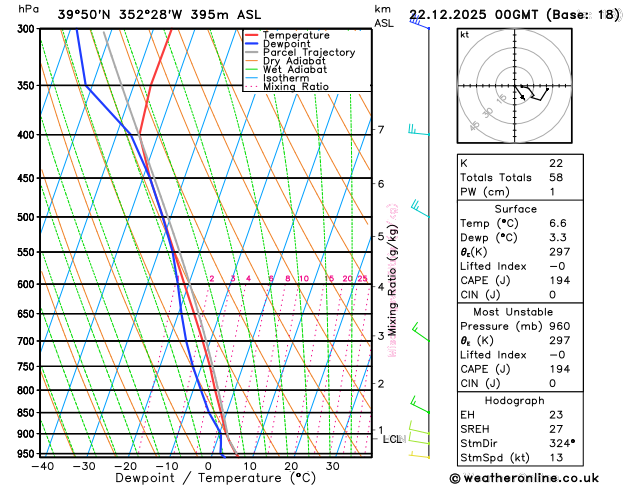This screenshot has width=629, height=486.
Task: Click the 4 km altitude label
Action: 381,287
